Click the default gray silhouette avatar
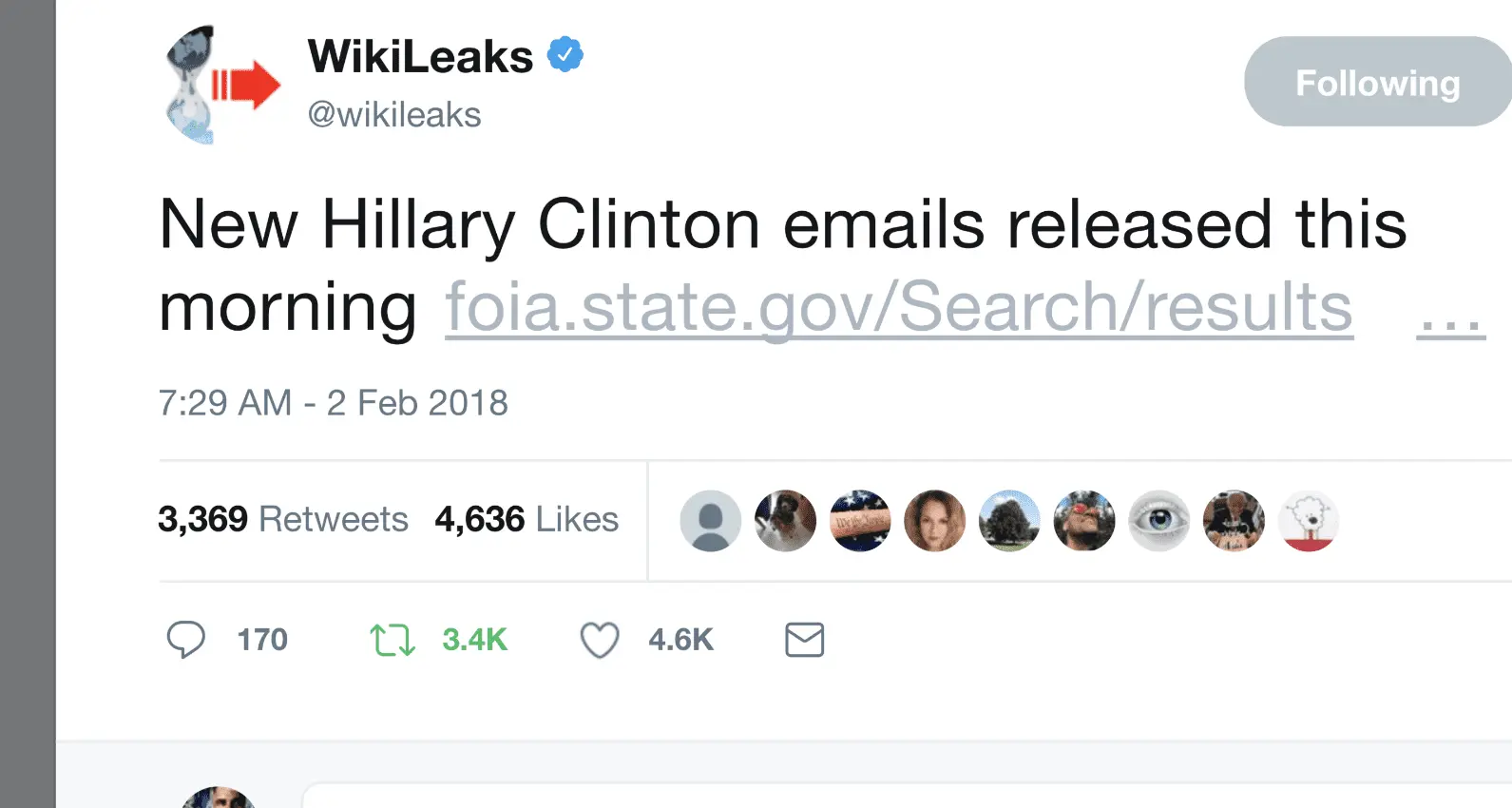1512x808 pixels. pyautogui.click(x=710, y=521)
